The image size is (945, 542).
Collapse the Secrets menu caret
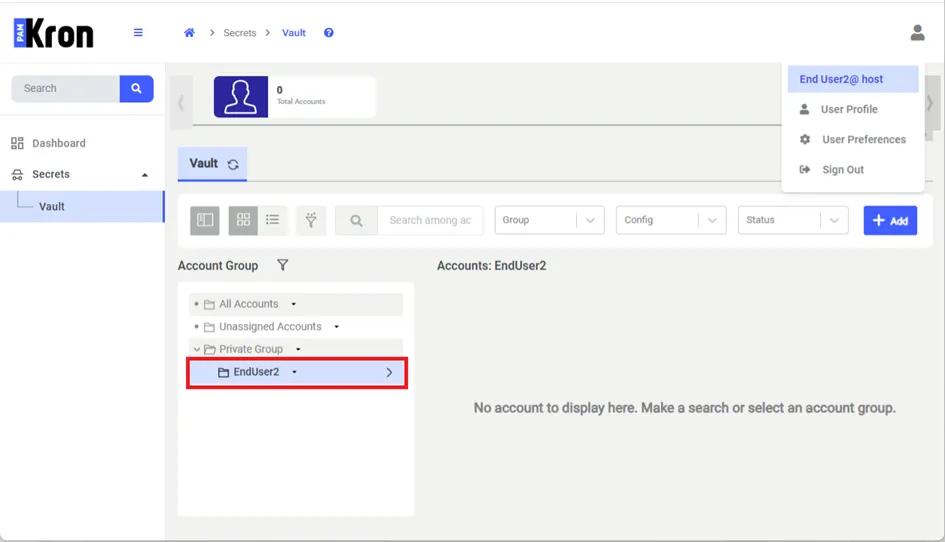pyautogui.click(x=145, y=175)
